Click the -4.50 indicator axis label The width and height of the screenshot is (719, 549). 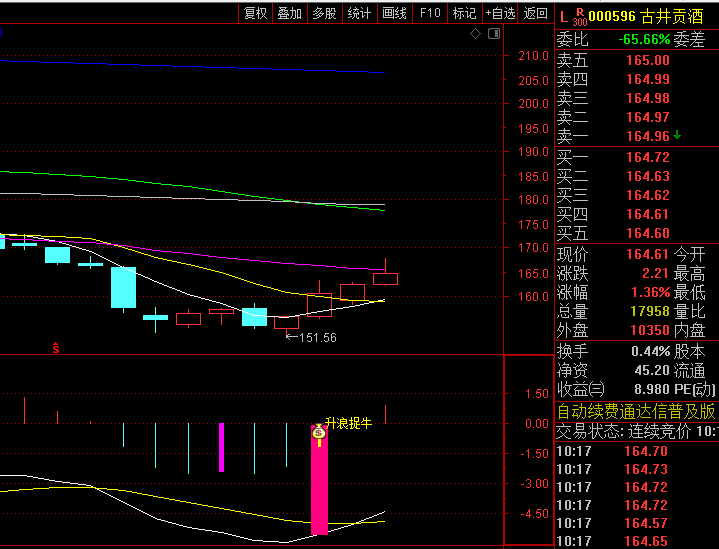click(534, 514)
